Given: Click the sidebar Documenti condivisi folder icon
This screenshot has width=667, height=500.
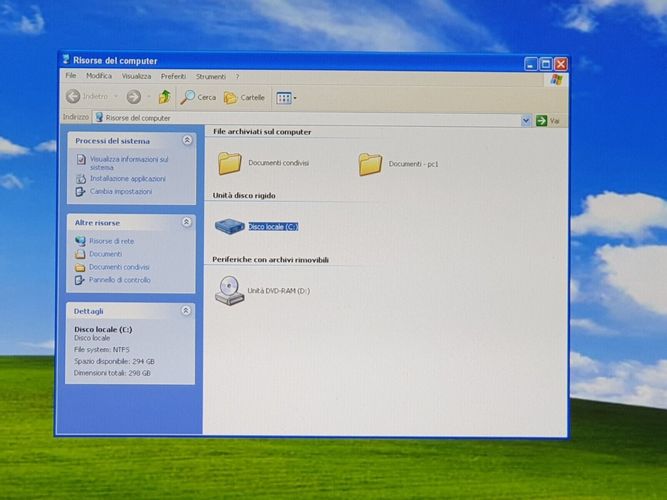Looking at the screenshot, I should [x=80, y=268].
